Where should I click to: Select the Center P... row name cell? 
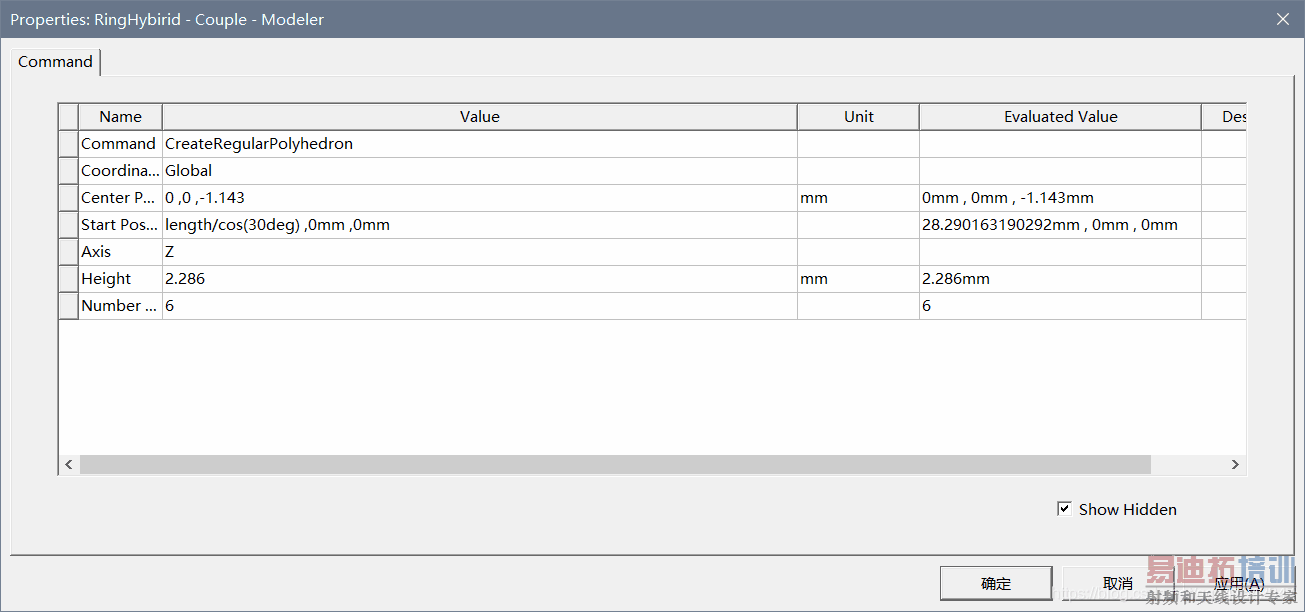pos(120,198)
